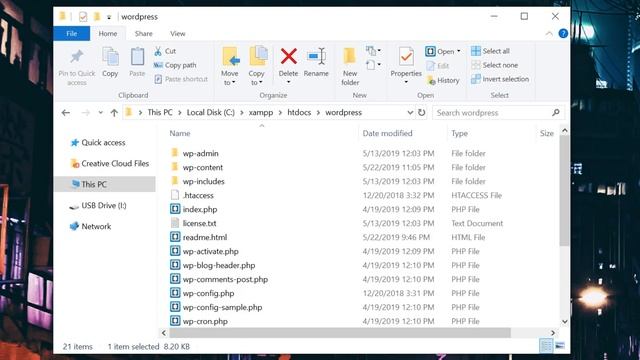Click the Cut scissors icon
The width and height of the screenshot is (640, 360).
click(x=158, y=51)
